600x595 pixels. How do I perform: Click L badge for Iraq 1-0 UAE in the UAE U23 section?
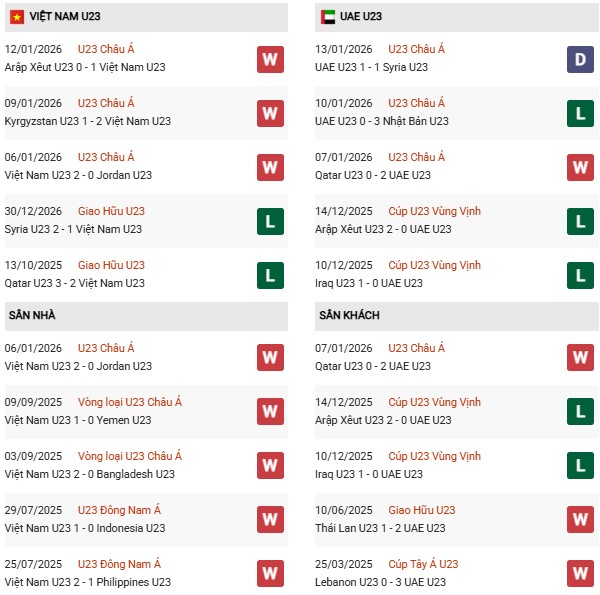[581, 275]
